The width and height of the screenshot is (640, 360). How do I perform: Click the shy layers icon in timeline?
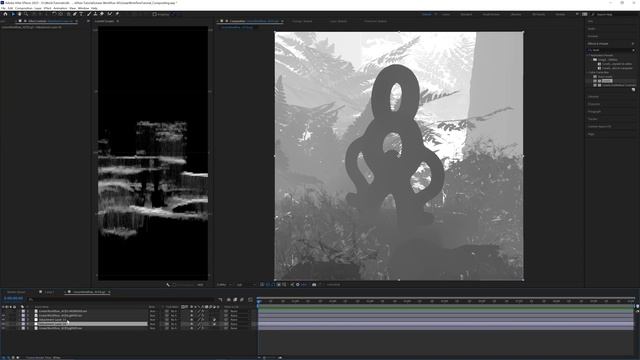(x=229, y=300)
